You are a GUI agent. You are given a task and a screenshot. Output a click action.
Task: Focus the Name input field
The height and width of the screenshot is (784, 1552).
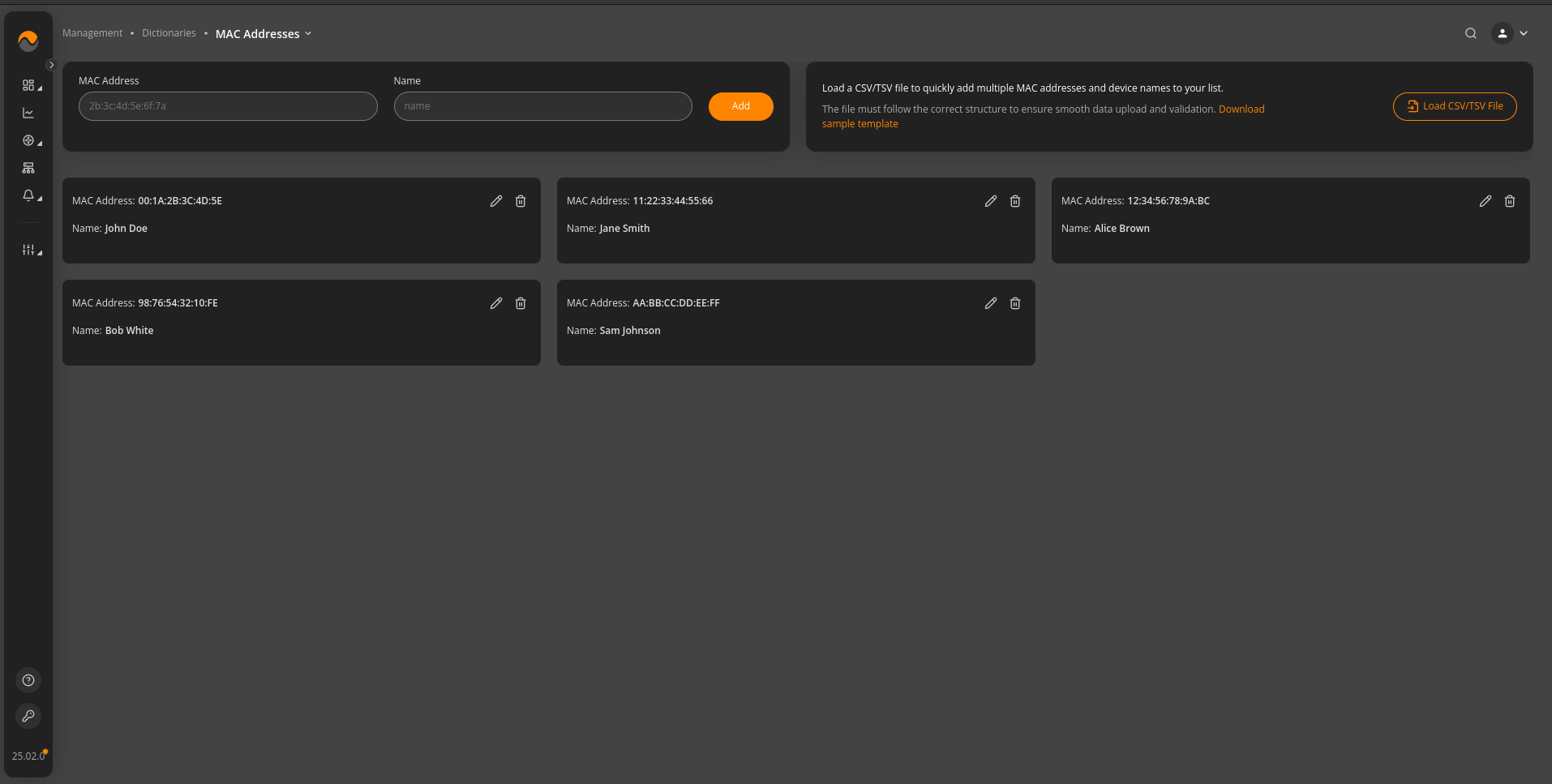pos(542,106)
